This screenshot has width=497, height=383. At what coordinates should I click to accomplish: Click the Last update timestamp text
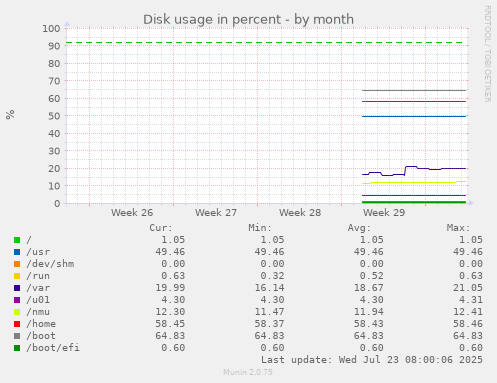point(372,360)
